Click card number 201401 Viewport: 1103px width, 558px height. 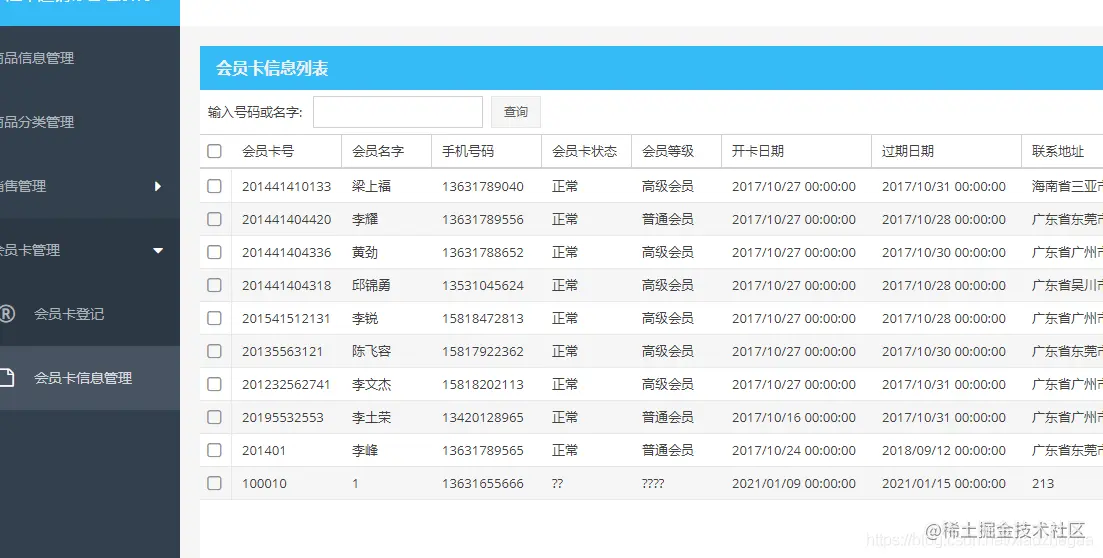[x=264, y=451]
